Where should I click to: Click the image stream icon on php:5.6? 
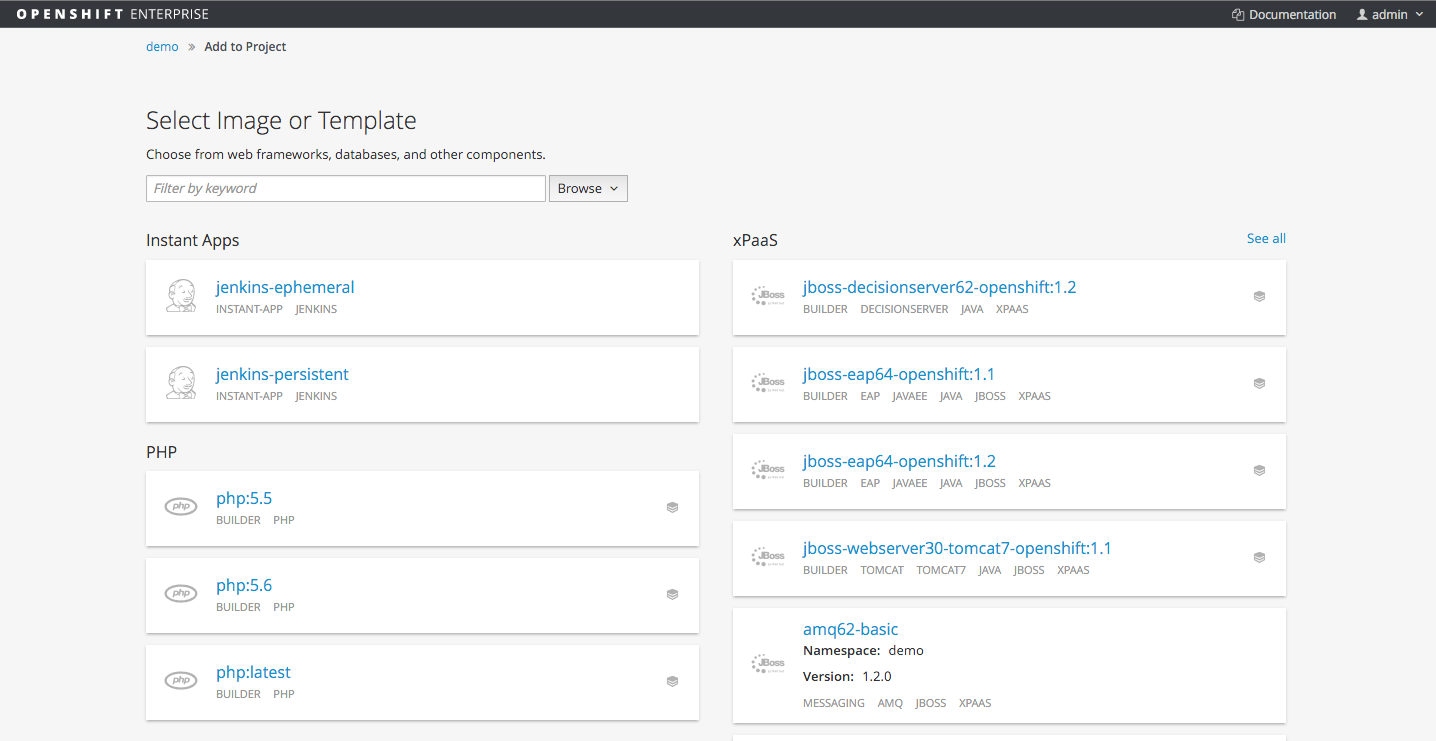click(672, 594)
